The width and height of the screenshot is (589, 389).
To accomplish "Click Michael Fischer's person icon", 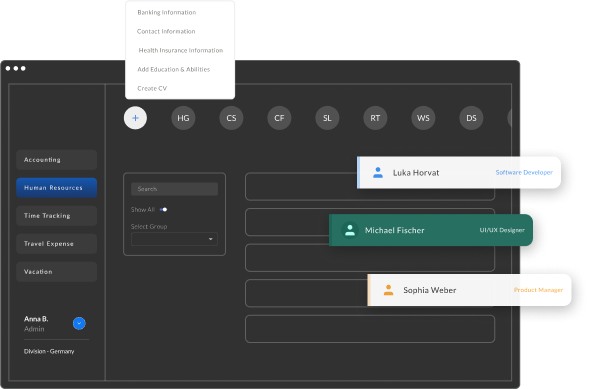I will tap(350, 230).
